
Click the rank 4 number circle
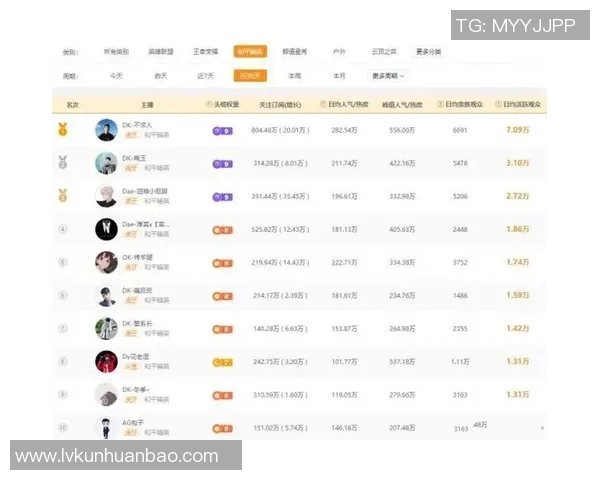(63, 229)
